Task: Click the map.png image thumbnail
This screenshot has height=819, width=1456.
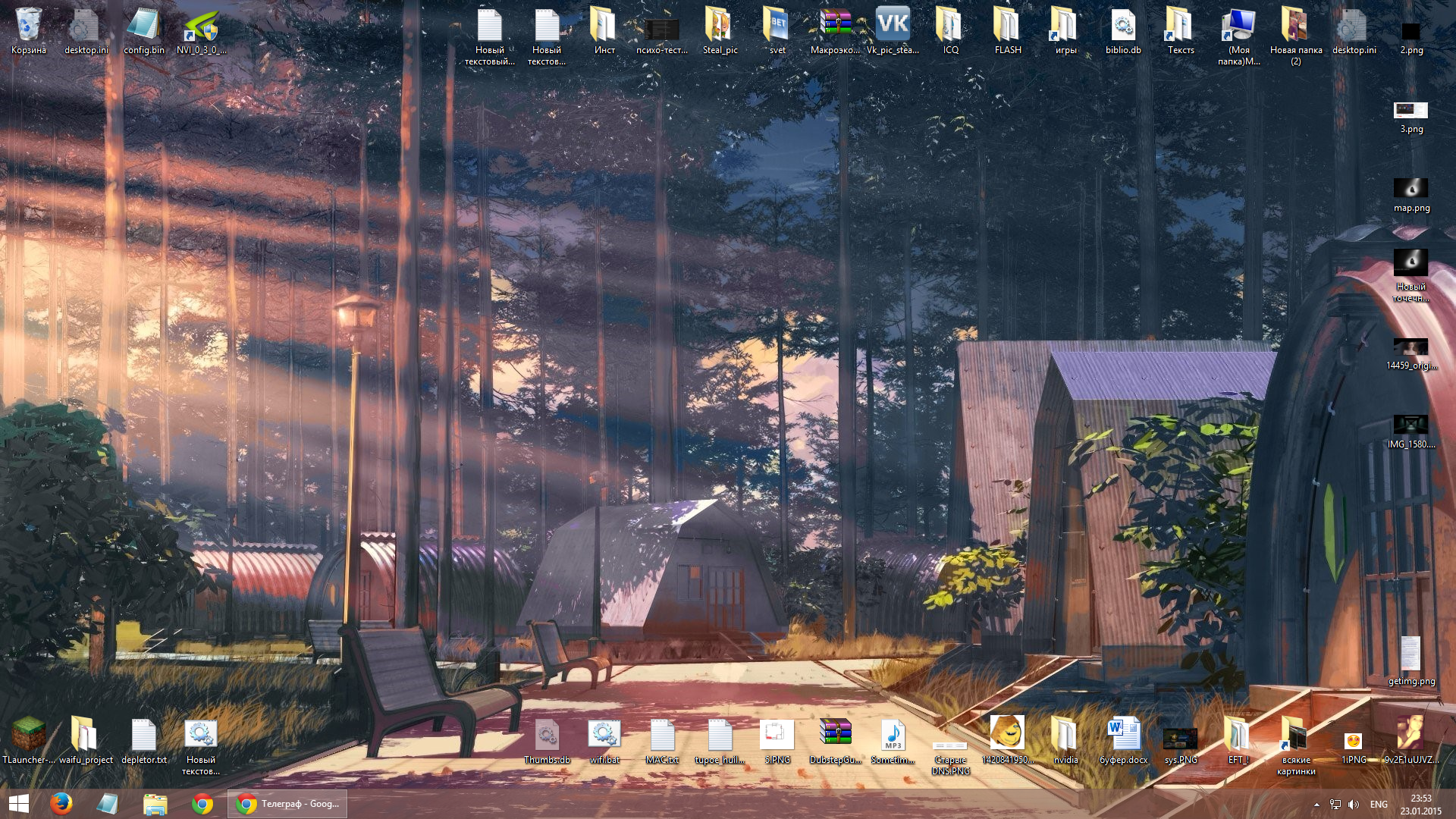Action: coord(1410,188)
